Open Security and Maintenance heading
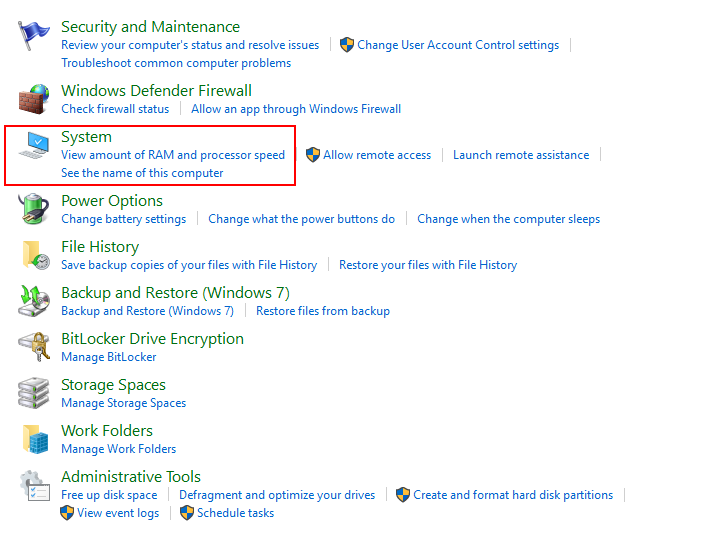 [x=150, y=27]
